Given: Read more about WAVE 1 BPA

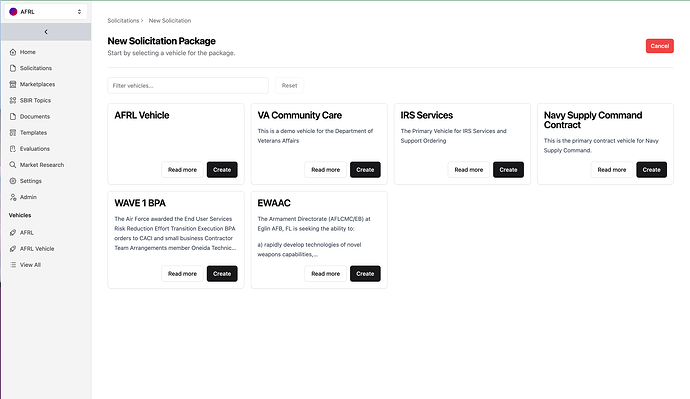Looking at the screenshot, I should pos(182,274).
